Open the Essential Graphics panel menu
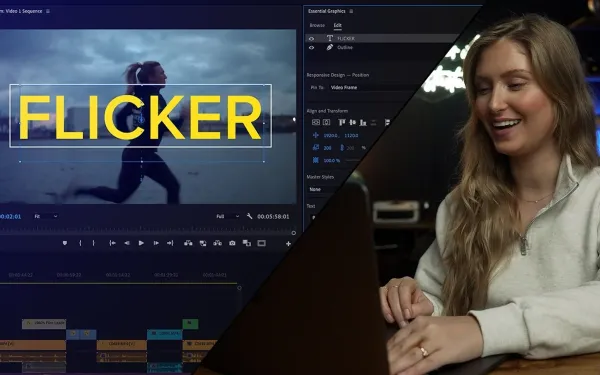 [x=351, y=11]
